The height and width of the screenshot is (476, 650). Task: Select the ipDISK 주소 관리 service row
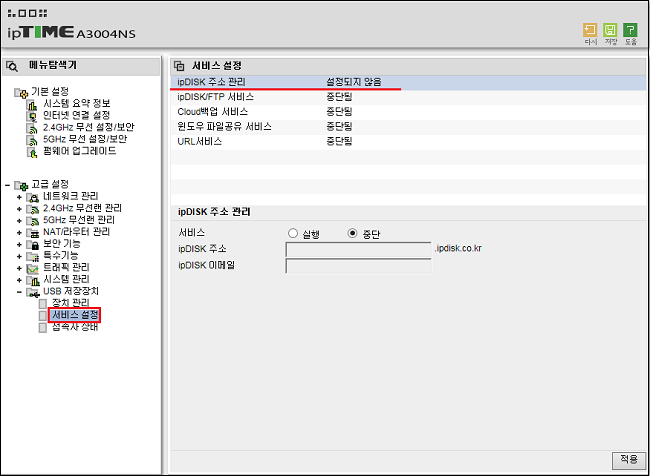point(408,82)
